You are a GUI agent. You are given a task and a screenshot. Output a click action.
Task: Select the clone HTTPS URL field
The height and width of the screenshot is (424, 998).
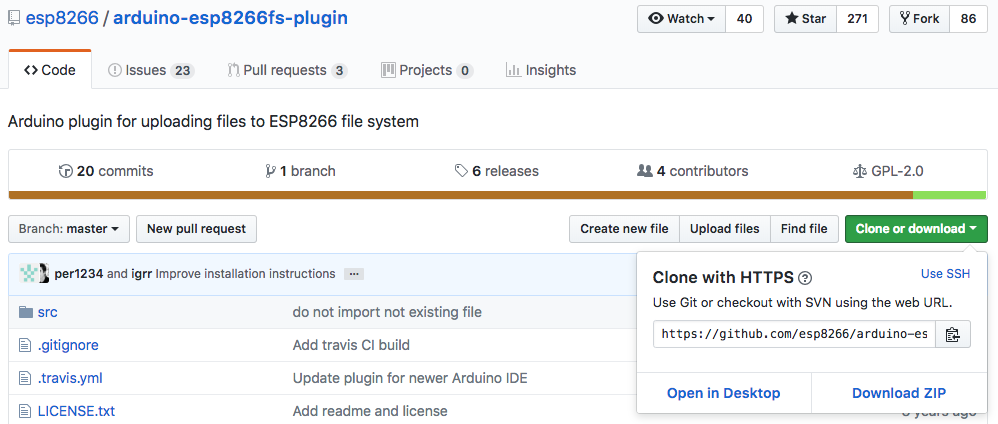pyautogui.click(x=794, y=334)
